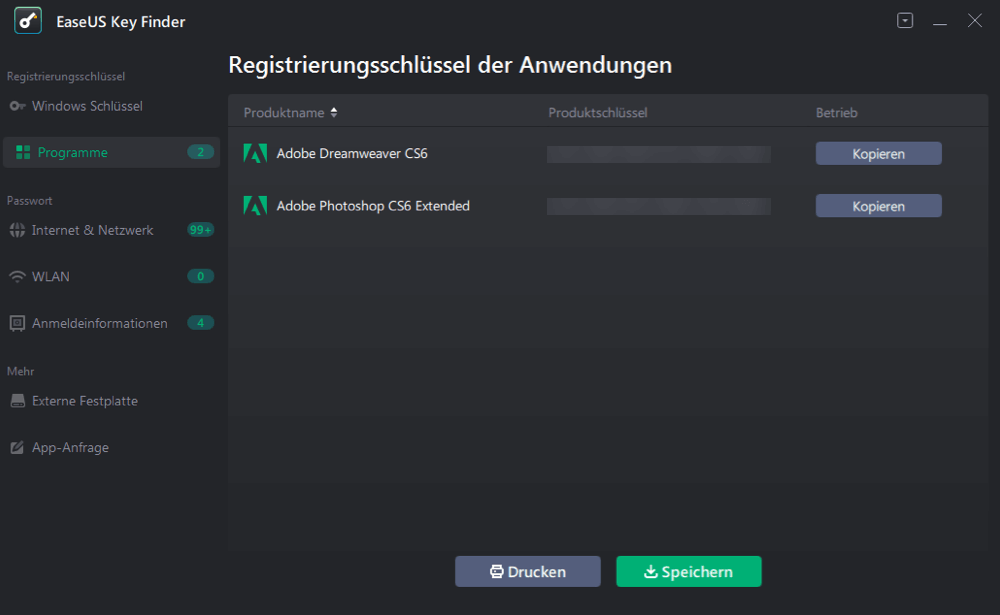Click the Betrieb column header

(x=836, y=112)
